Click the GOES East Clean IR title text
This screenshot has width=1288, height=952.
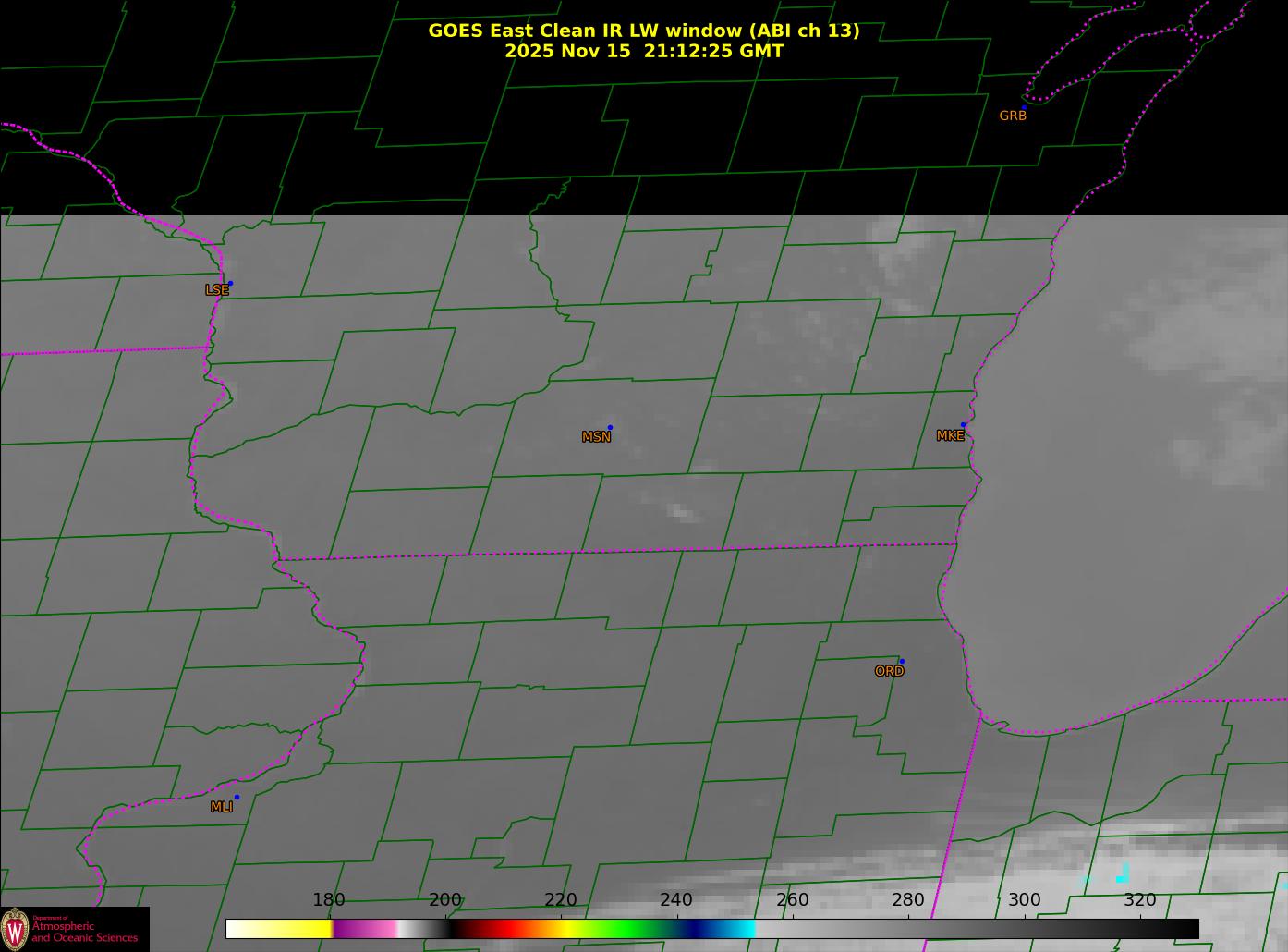pos(643,31)
